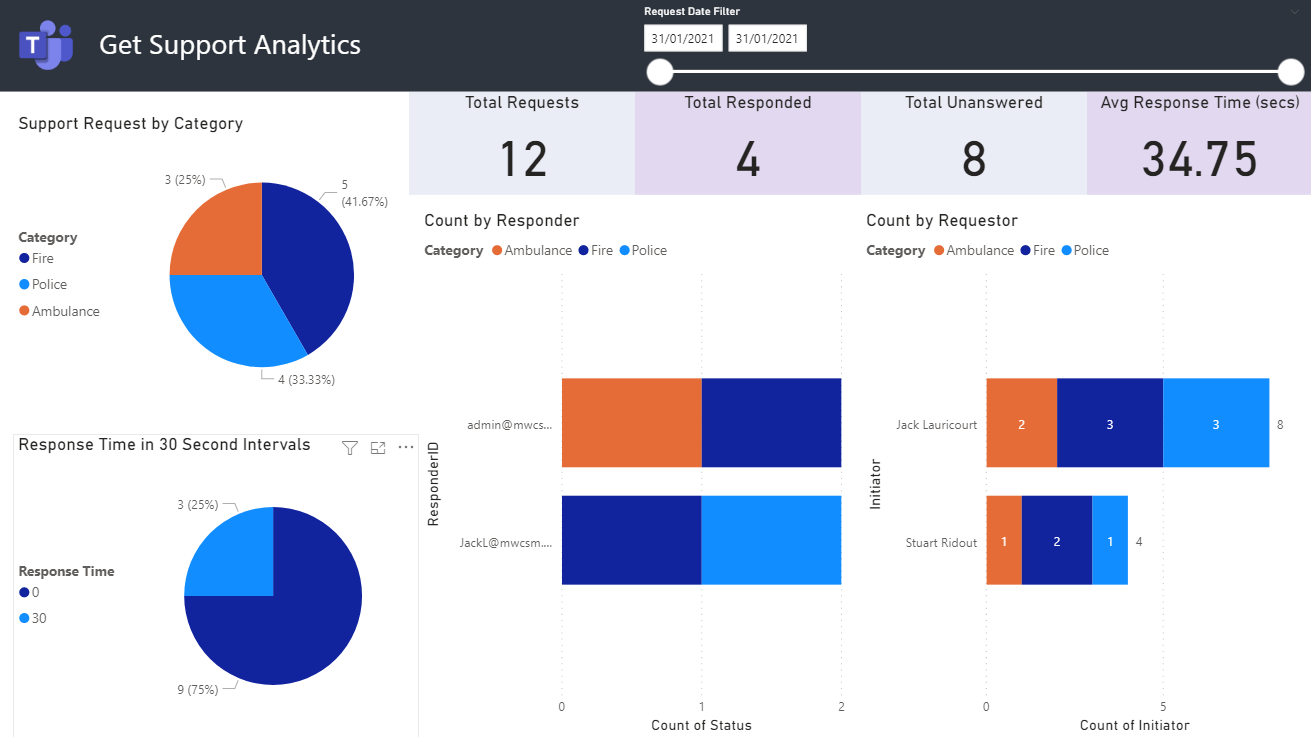This screenshot has height=737, width=1311.
Task: Click Police in Count by Requestor legend
Action: click(x=1084, y=250)
